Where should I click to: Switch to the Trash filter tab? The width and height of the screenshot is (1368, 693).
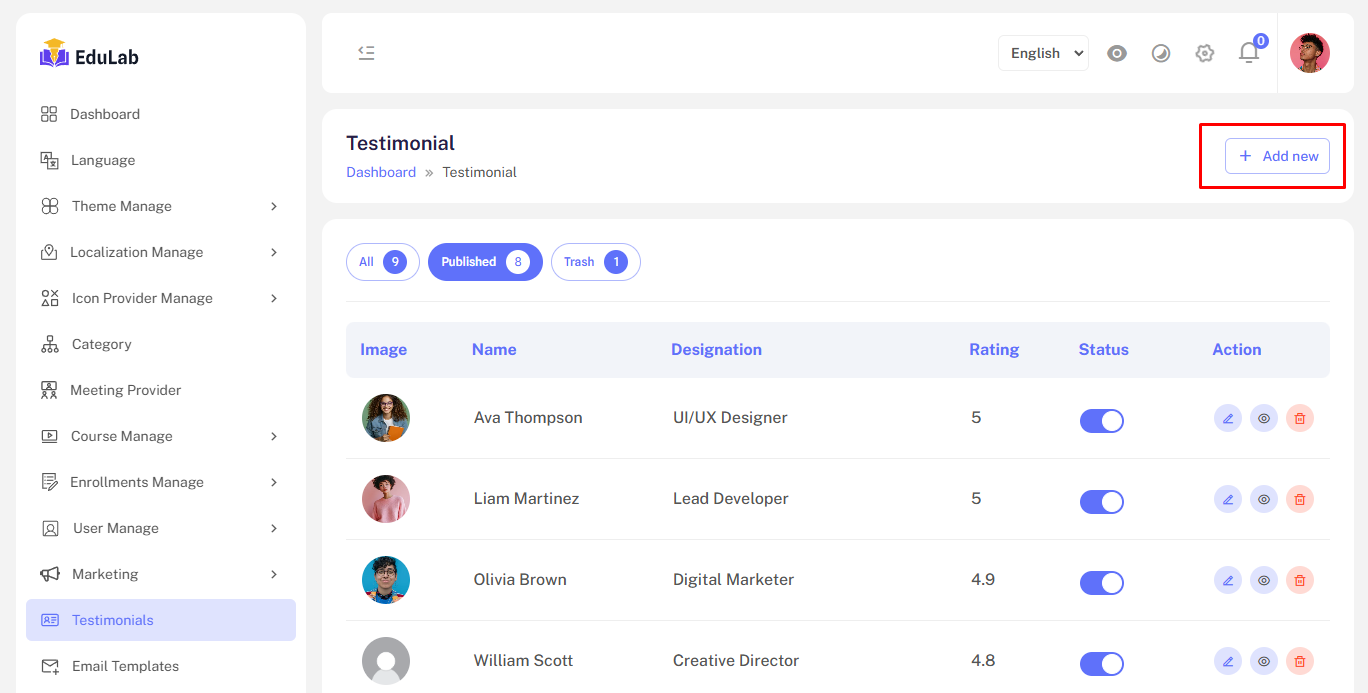[x=595, y=262]
